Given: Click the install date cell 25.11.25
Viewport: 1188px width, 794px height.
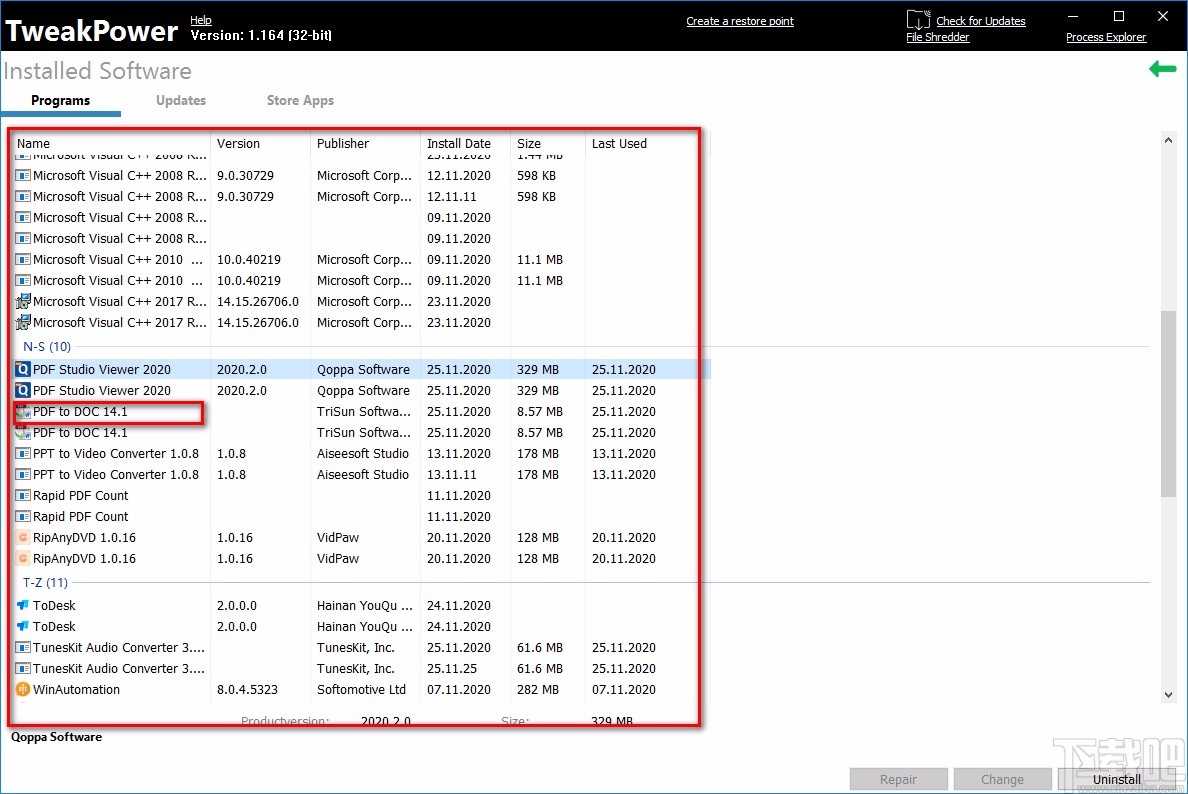Looking at the screenshot, I should 452,669.
